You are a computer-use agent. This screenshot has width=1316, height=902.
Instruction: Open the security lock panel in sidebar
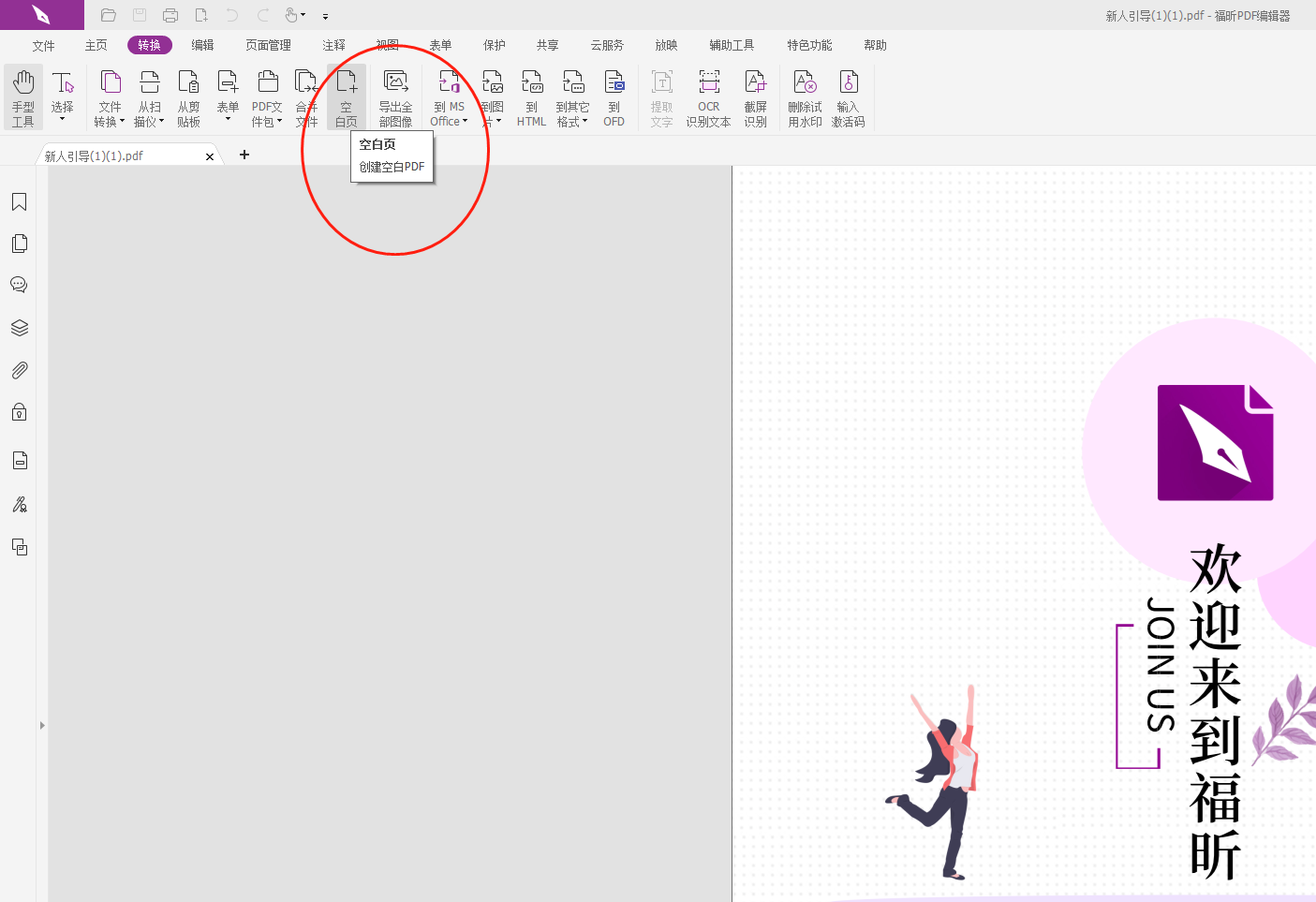click(19, 412)
